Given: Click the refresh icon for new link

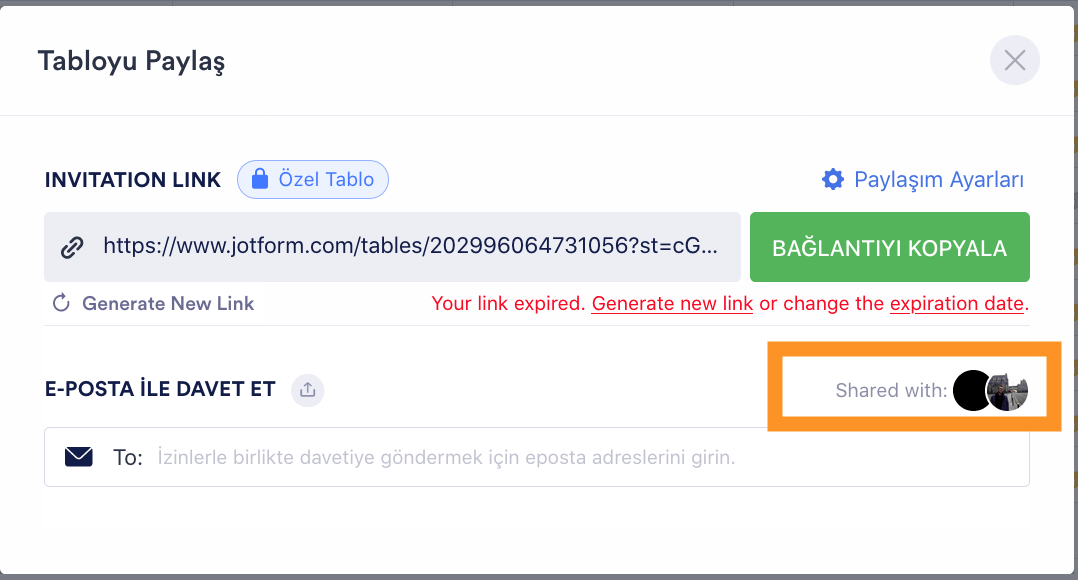Looking at the screenshot, I should [61, 303].
